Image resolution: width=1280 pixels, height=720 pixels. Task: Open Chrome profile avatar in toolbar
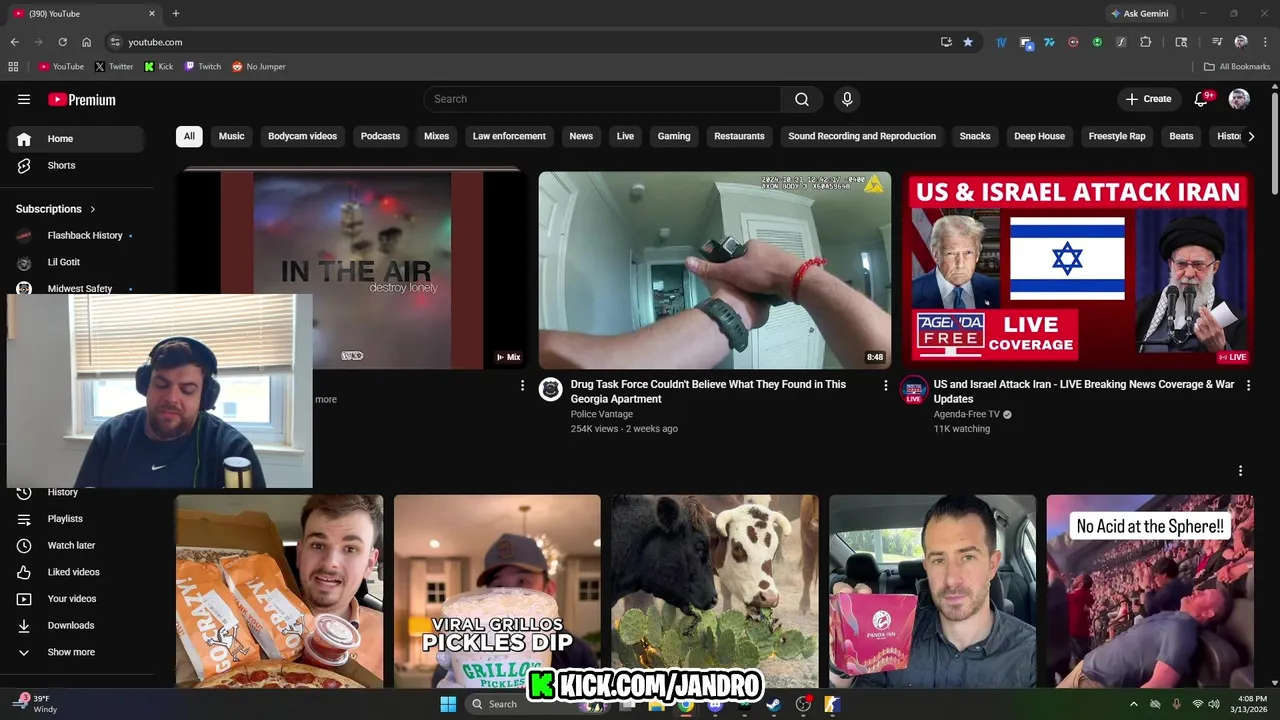click(x=1241, y=42)
